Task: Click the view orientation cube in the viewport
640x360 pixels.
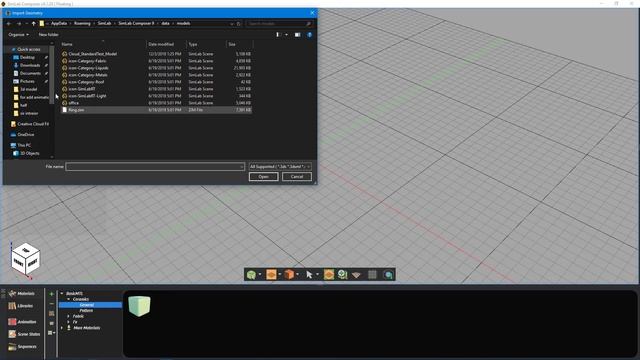Action: (x=26, y=259)
